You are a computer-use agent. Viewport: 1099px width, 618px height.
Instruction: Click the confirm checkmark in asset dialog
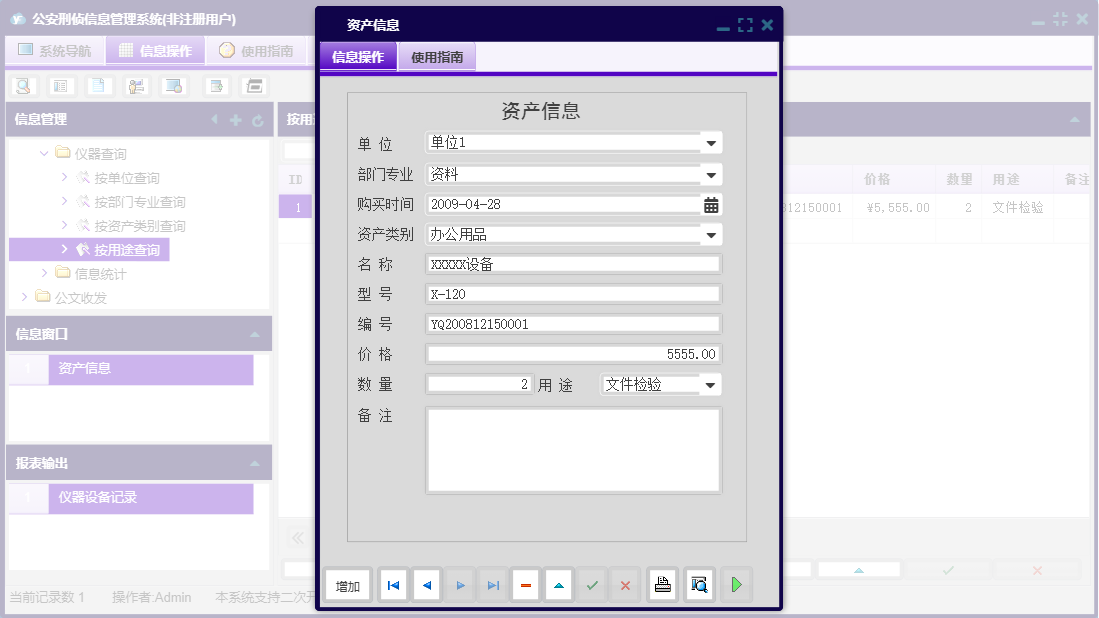(591, 585)
